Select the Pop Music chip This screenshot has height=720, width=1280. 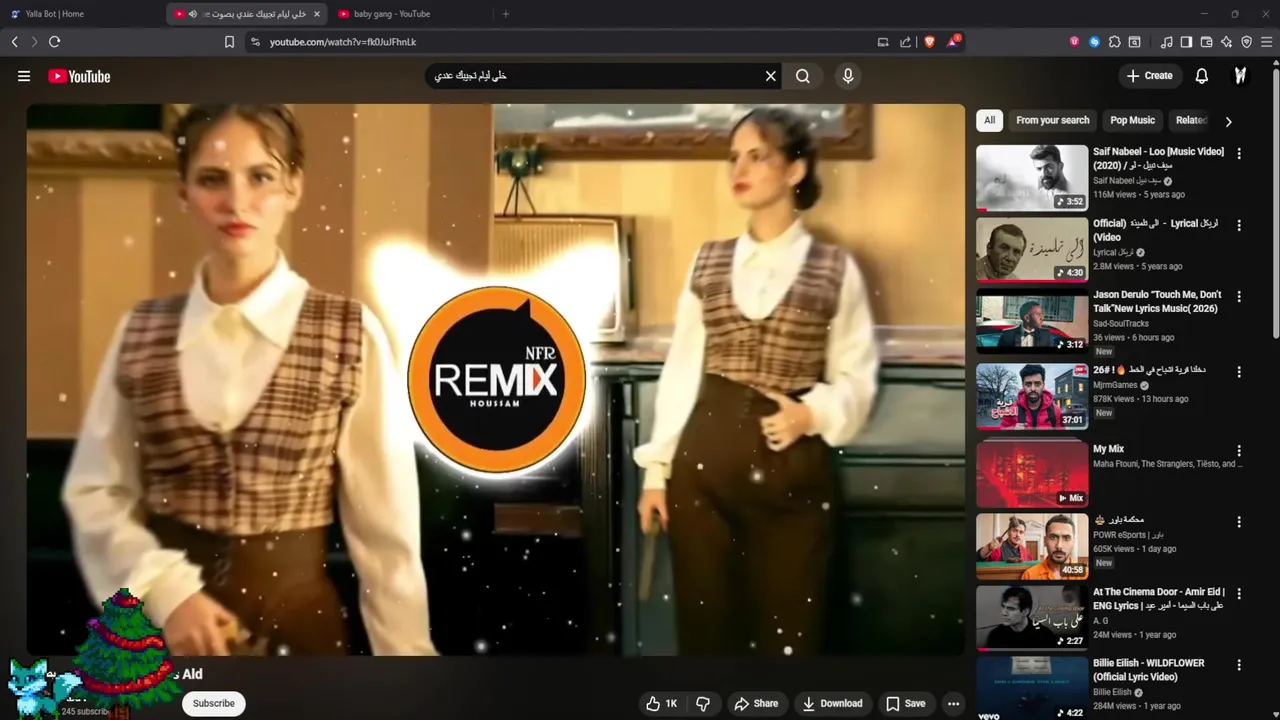pos(1133,120)
